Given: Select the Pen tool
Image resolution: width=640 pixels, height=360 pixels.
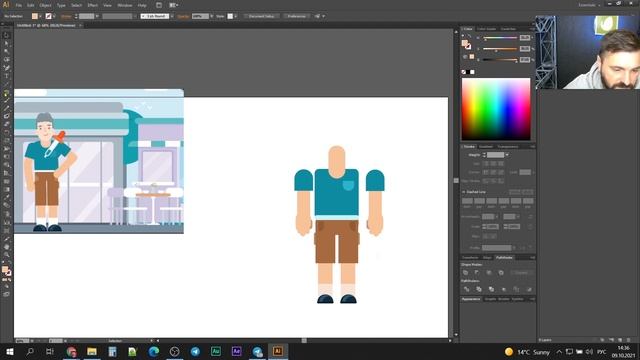Looking at the screenshot, I should (x=6, y=68).
